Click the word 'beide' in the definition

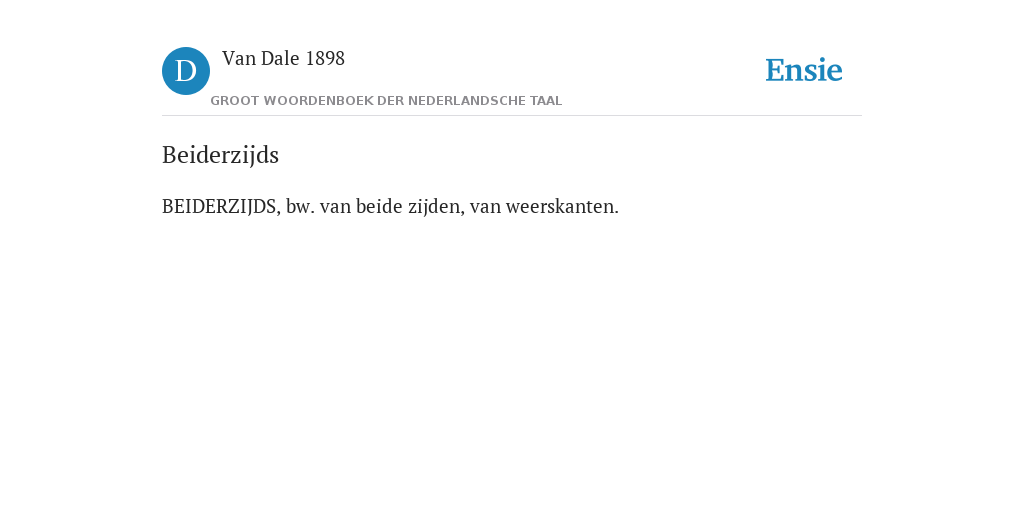pos(380,207)
